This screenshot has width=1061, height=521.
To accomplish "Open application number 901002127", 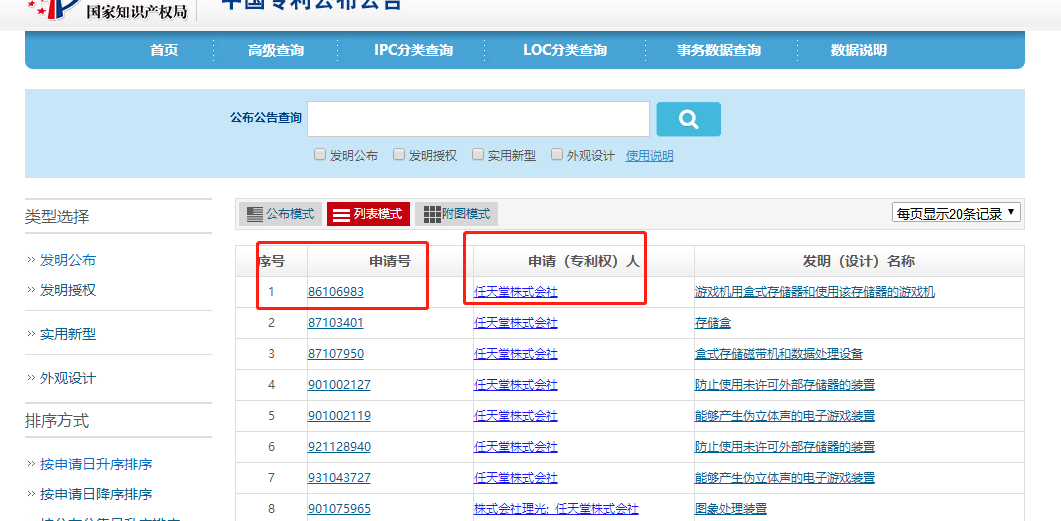I will (339, 385).
